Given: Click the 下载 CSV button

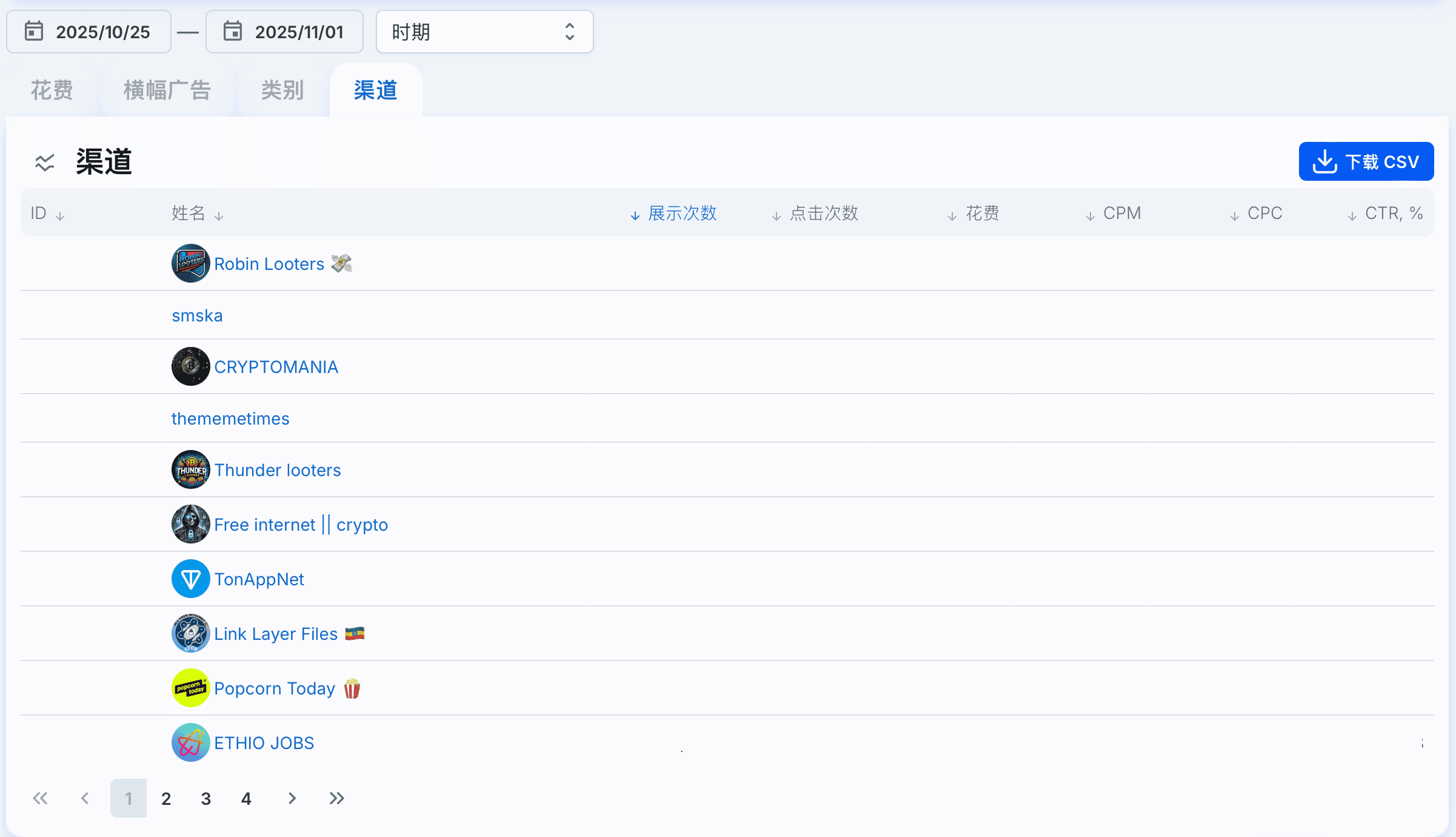Looking at the screenshot, I should [1366, 162].
